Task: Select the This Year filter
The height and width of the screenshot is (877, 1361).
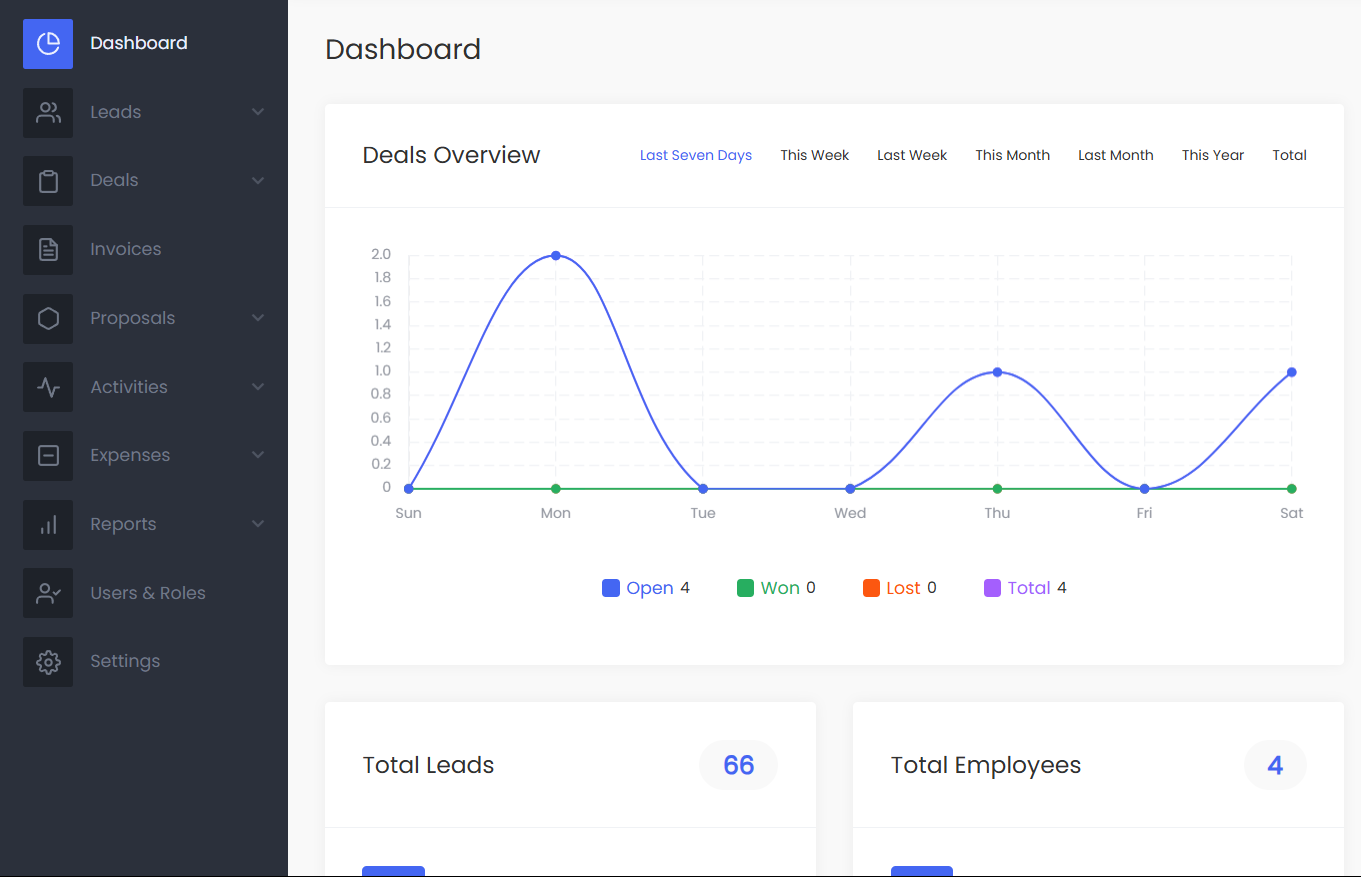Action: (1213, 155)
